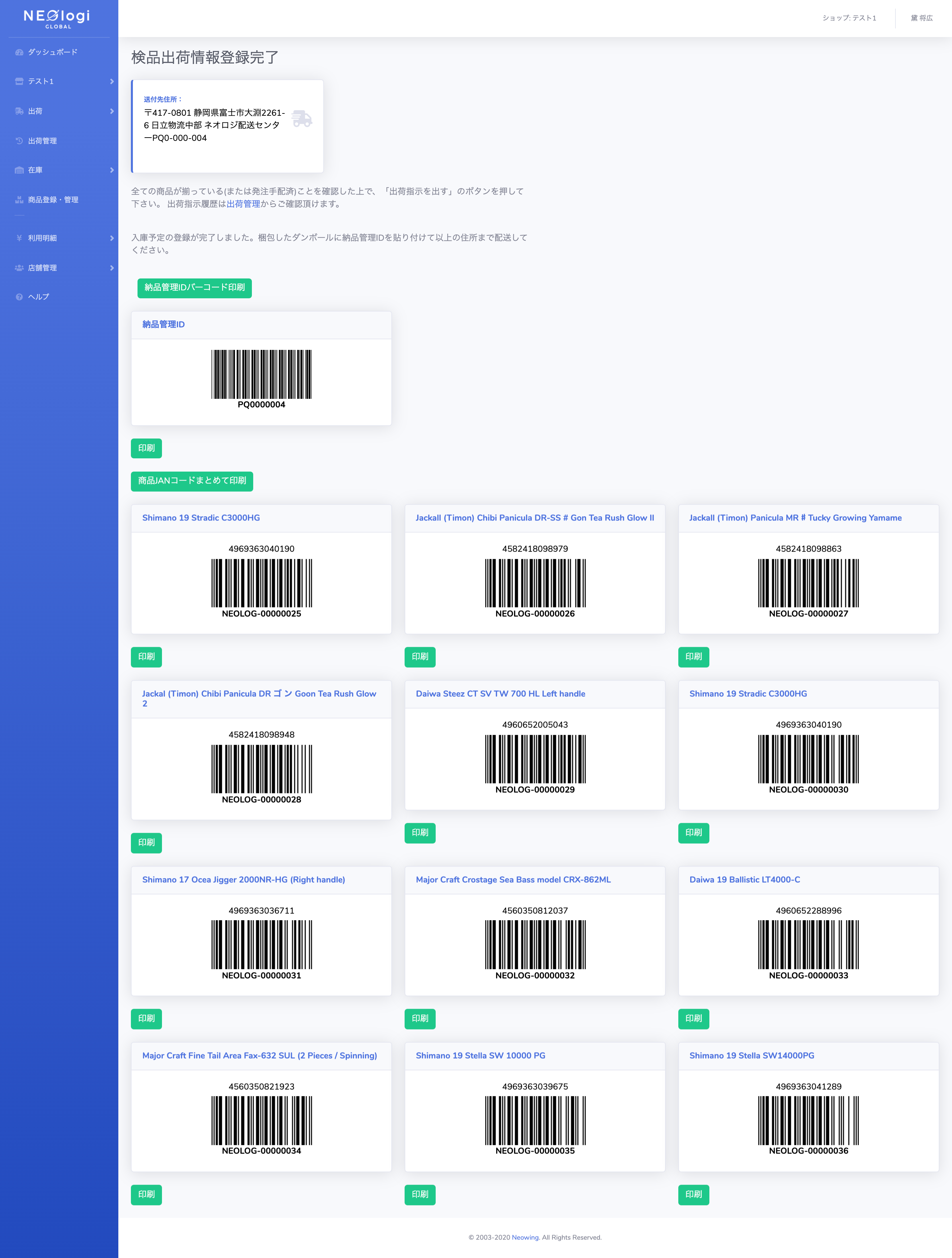Click JAN code 4560350821923
Image resolution: width=952 pixels, height=1258 pixels.
tap(261, 1086)
